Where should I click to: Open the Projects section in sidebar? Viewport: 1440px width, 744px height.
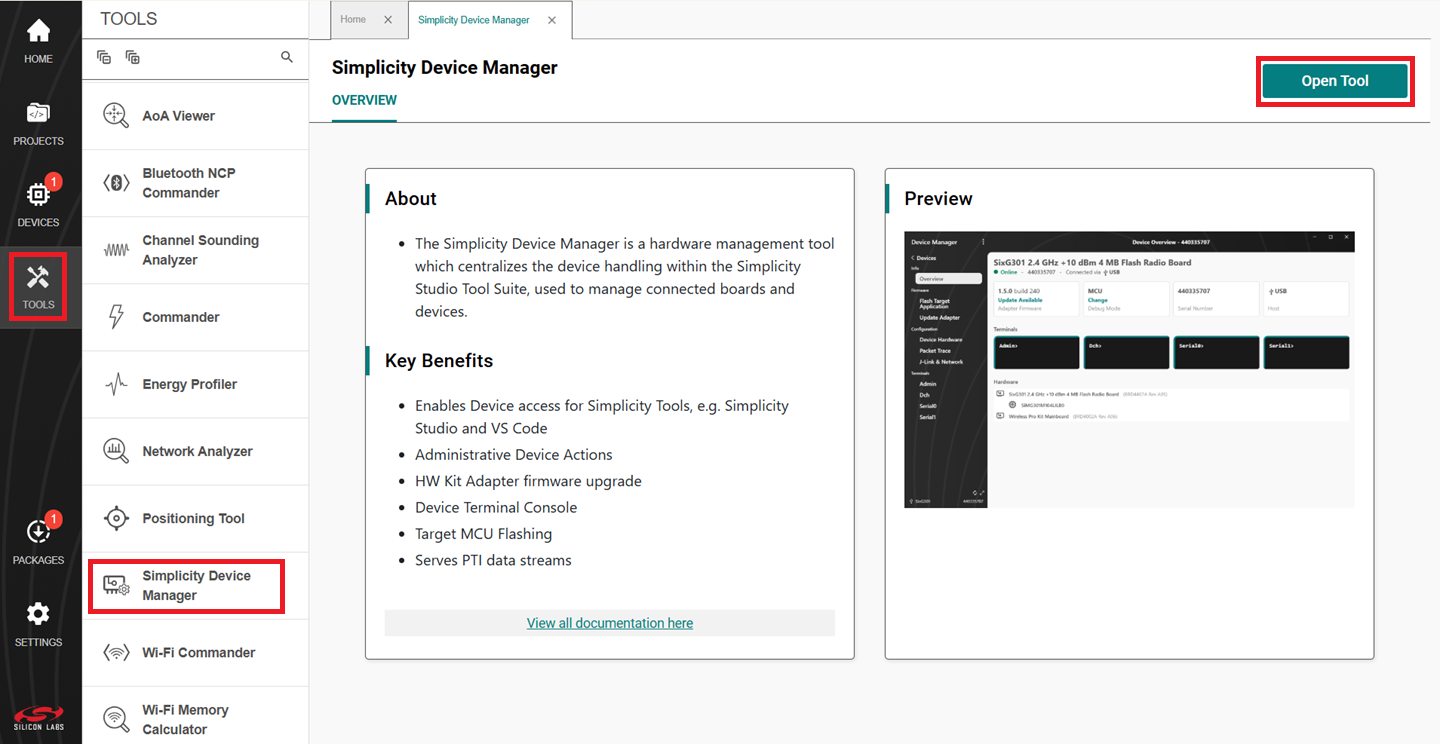[x=38, y=123]
